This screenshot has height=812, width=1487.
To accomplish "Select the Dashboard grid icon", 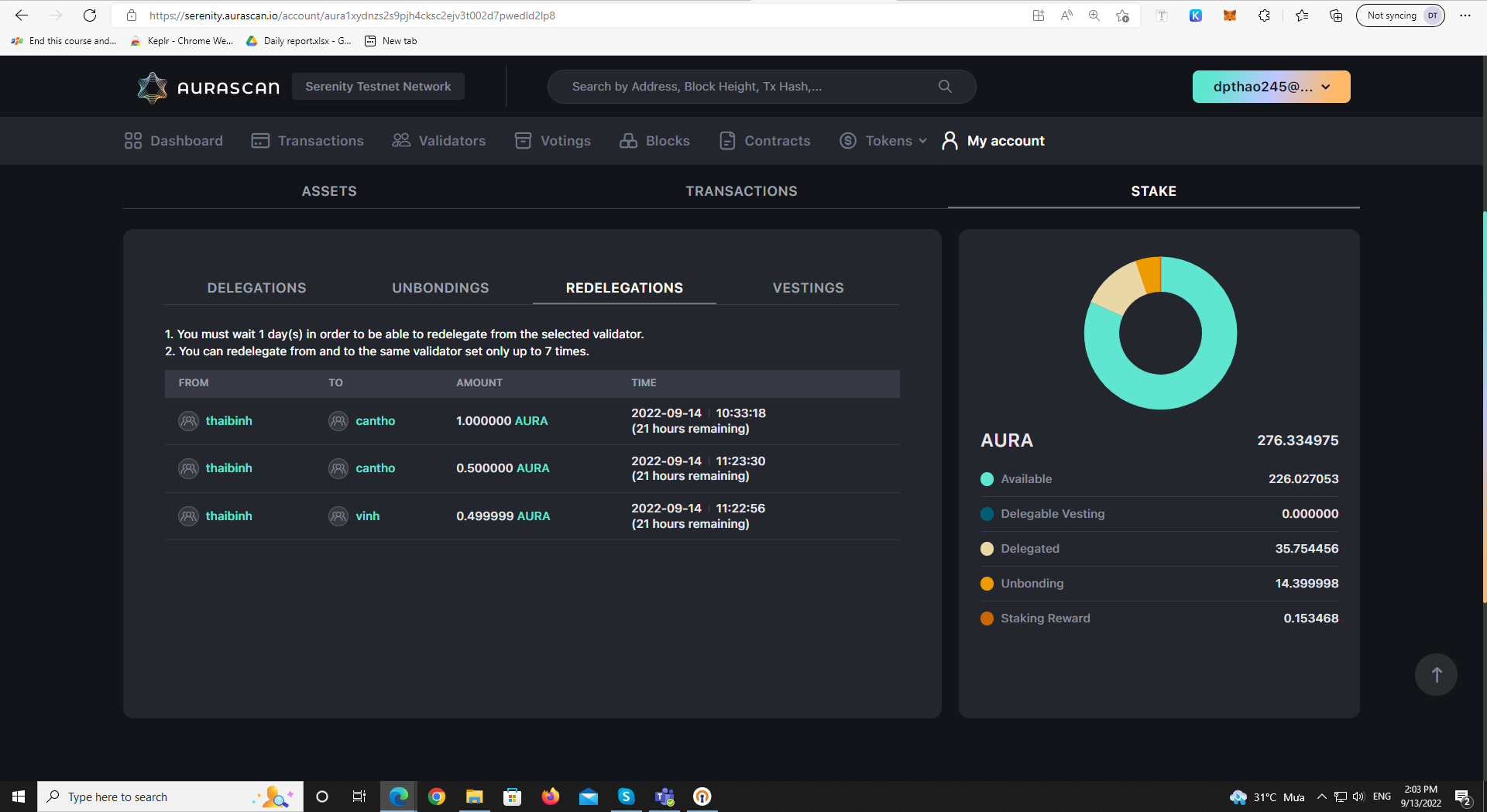I will [x=132, y=140].
